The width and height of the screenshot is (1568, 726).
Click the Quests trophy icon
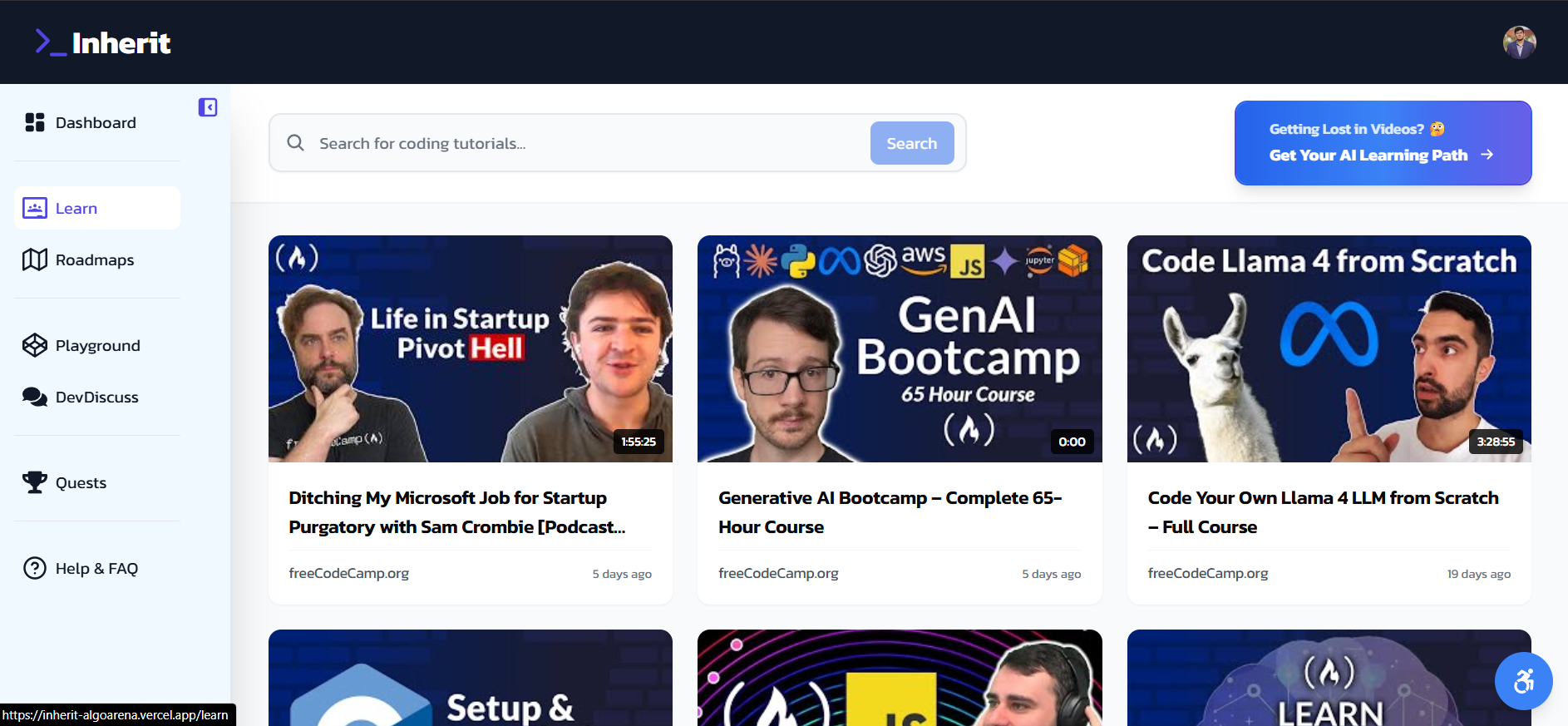[x=35, y=482]
